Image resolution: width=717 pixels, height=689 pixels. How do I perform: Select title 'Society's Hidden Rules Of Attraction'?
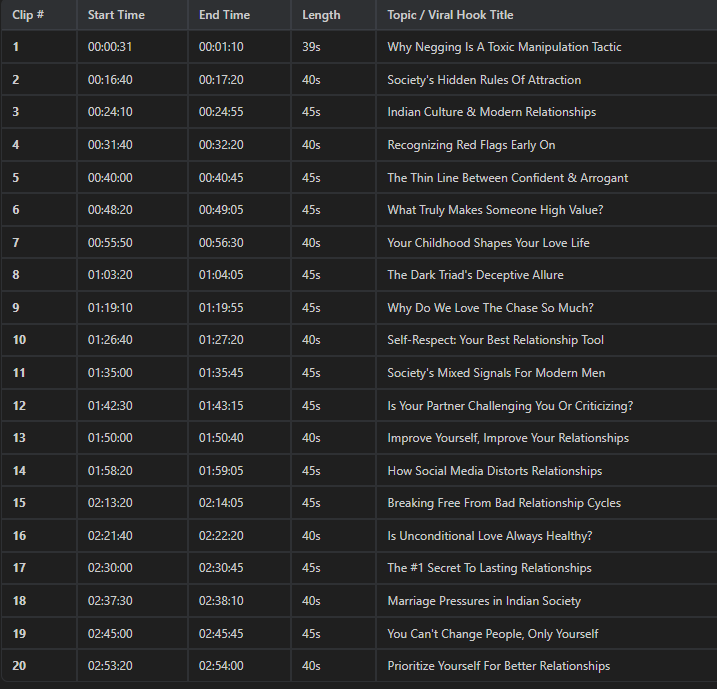[484, 80]
